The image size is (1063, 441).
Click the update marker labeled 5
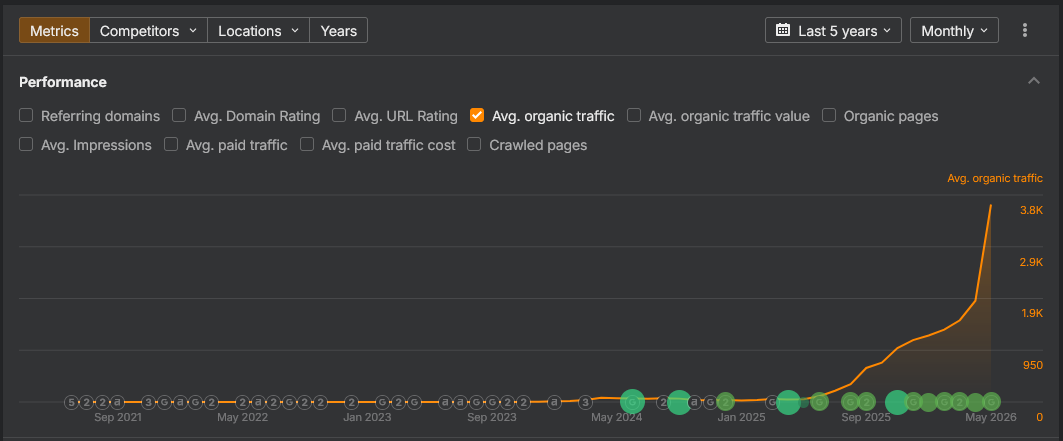coord(71,402)
